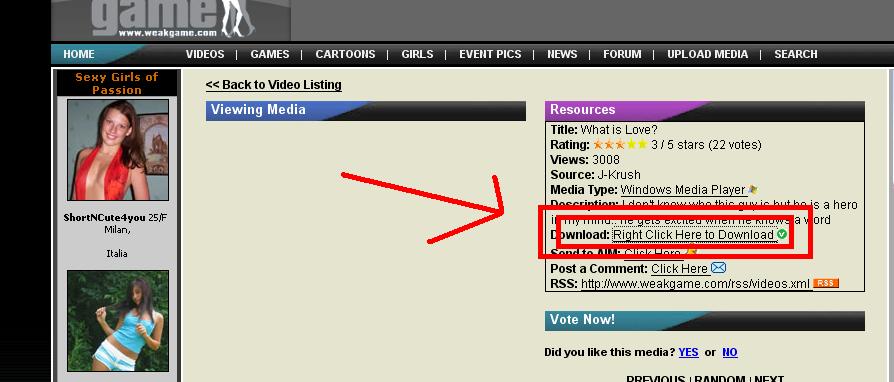Go to the VIDEOS section
The width and height of the screenshot is (894, 382).
205,54
